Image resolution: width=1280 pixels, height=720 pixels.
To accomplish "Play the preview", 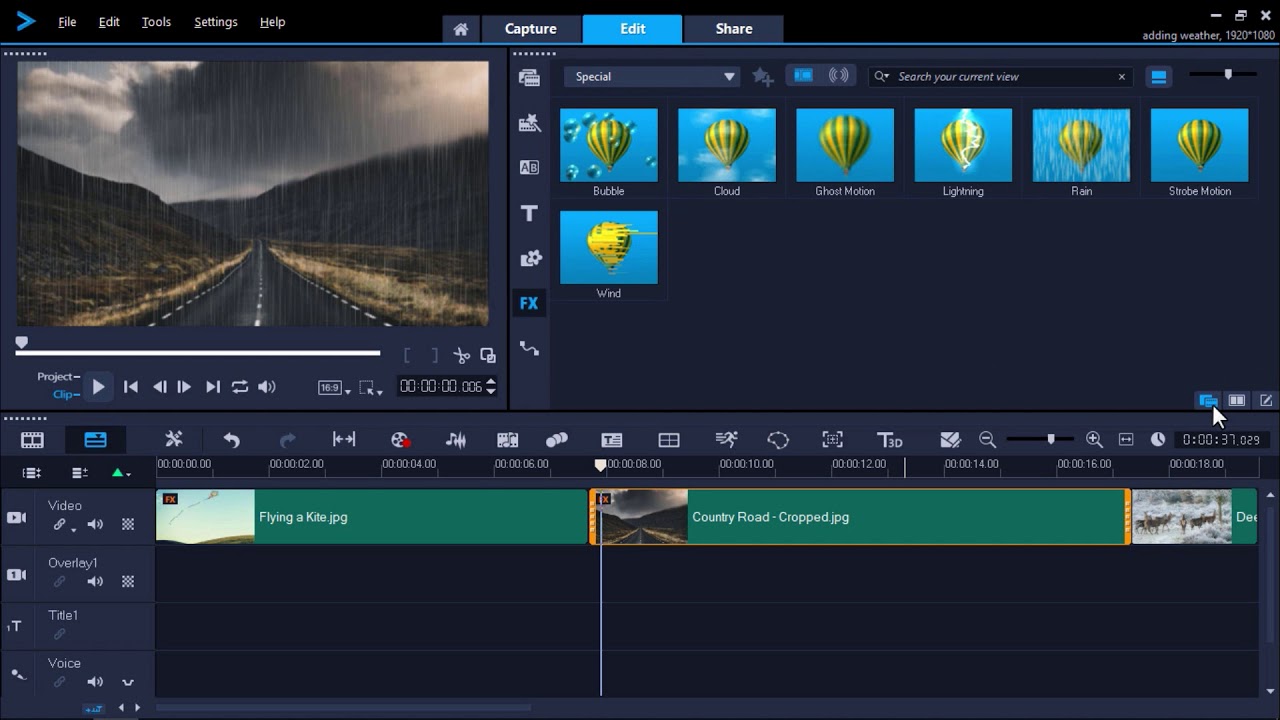I will (98, 387).
